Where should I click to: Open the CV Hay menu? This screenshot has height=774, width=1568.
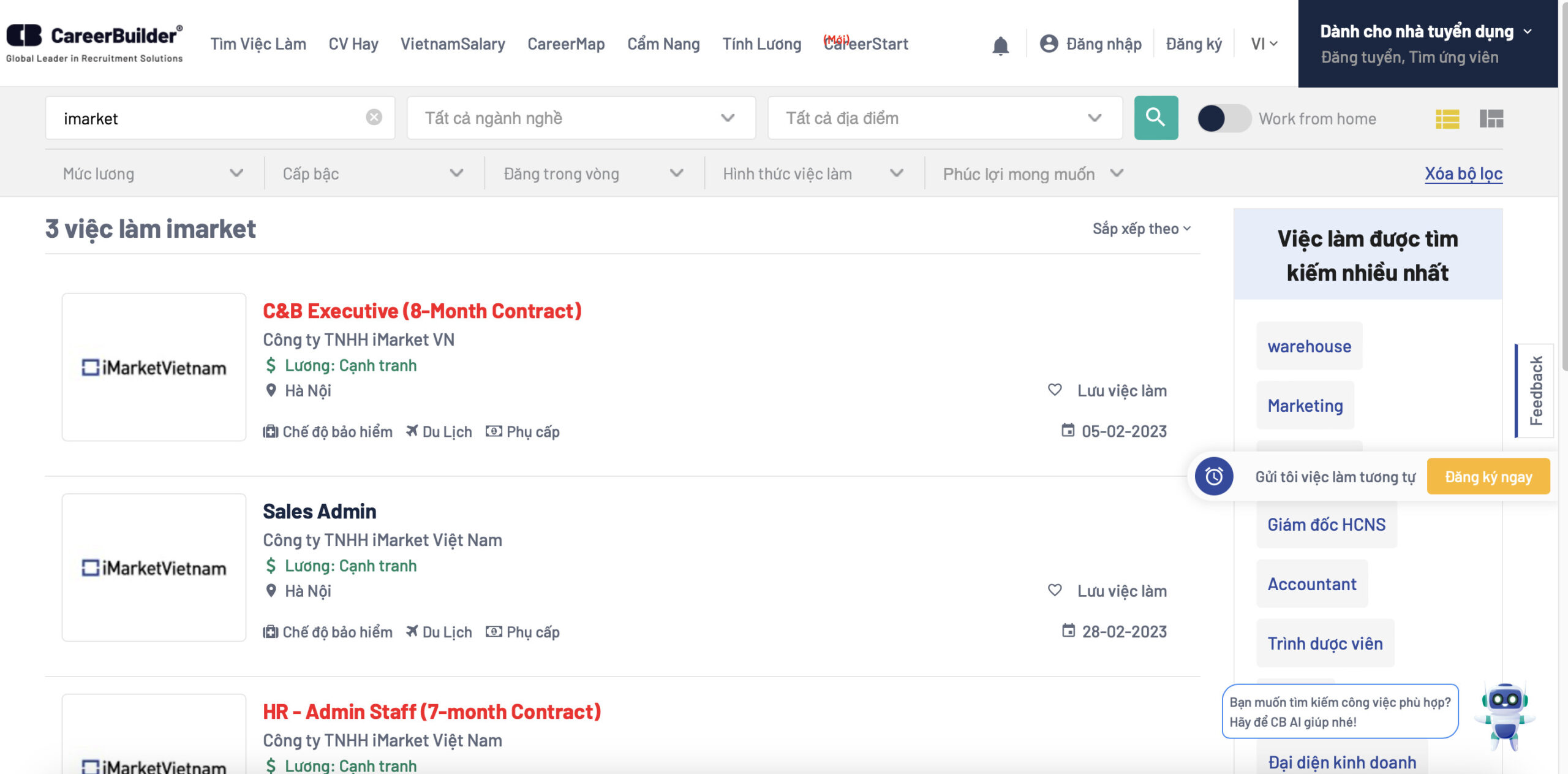(353, 44)
